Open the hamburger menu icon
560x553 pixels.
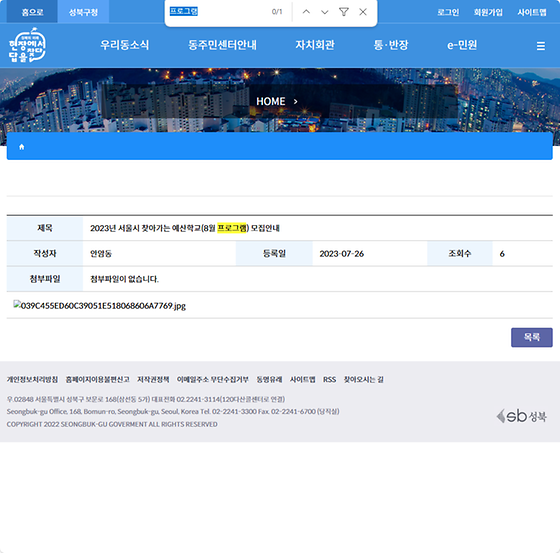coord(540,46)
